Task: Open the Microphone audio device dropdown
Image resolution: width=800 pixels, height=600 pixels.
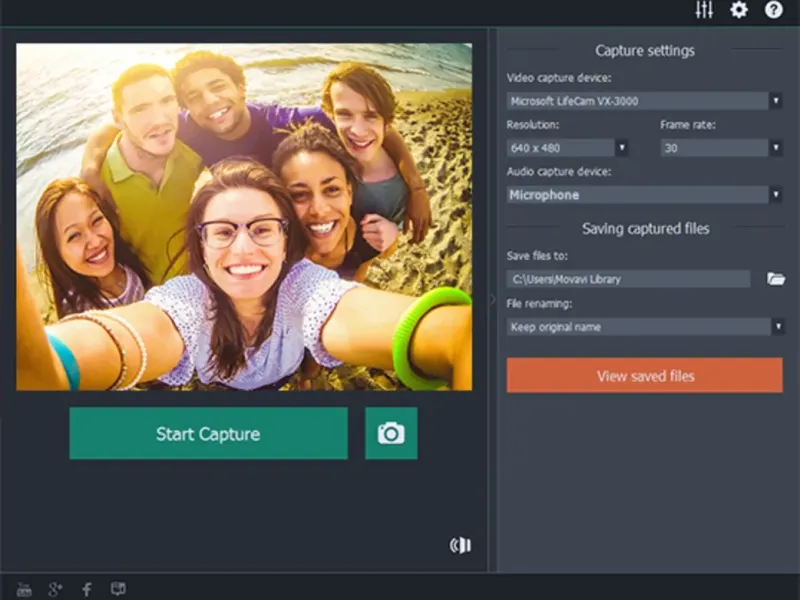Action: click(x=644, y=195)
